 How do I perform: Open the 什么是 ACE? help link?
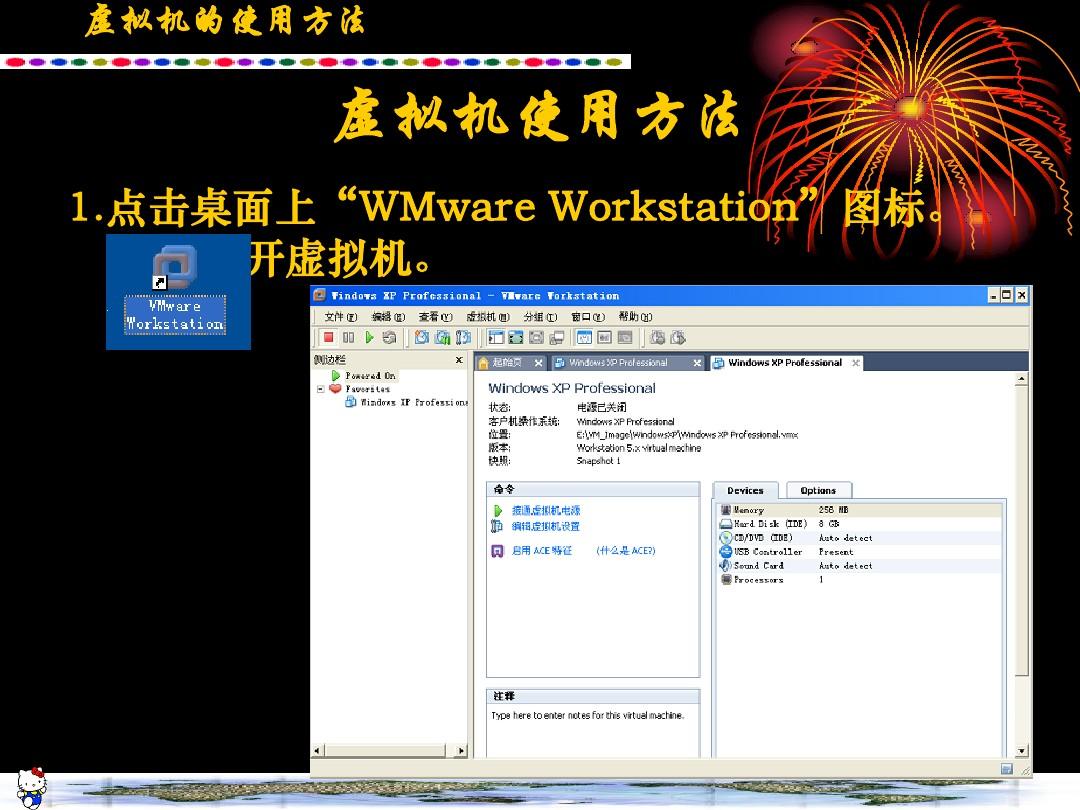pos(625,551)
